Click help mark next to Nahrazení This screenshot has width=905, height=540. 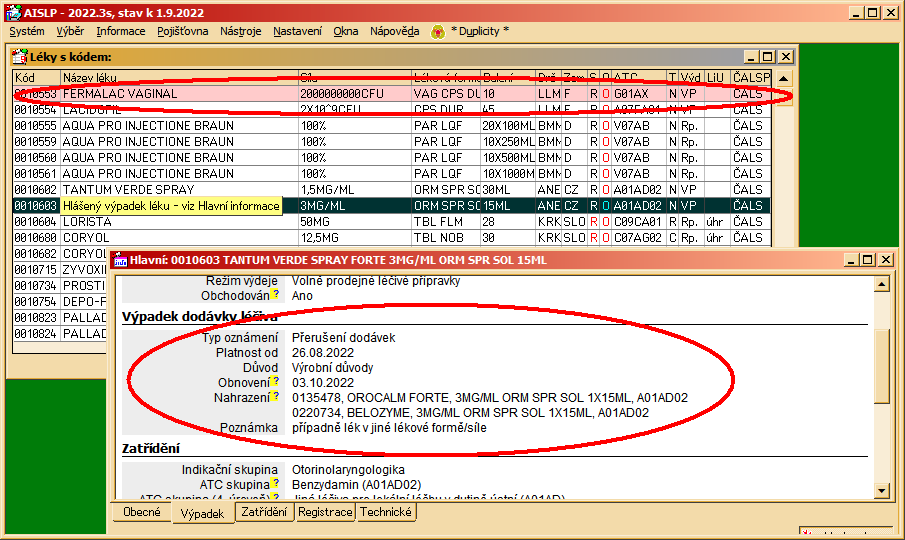(276, 396)
